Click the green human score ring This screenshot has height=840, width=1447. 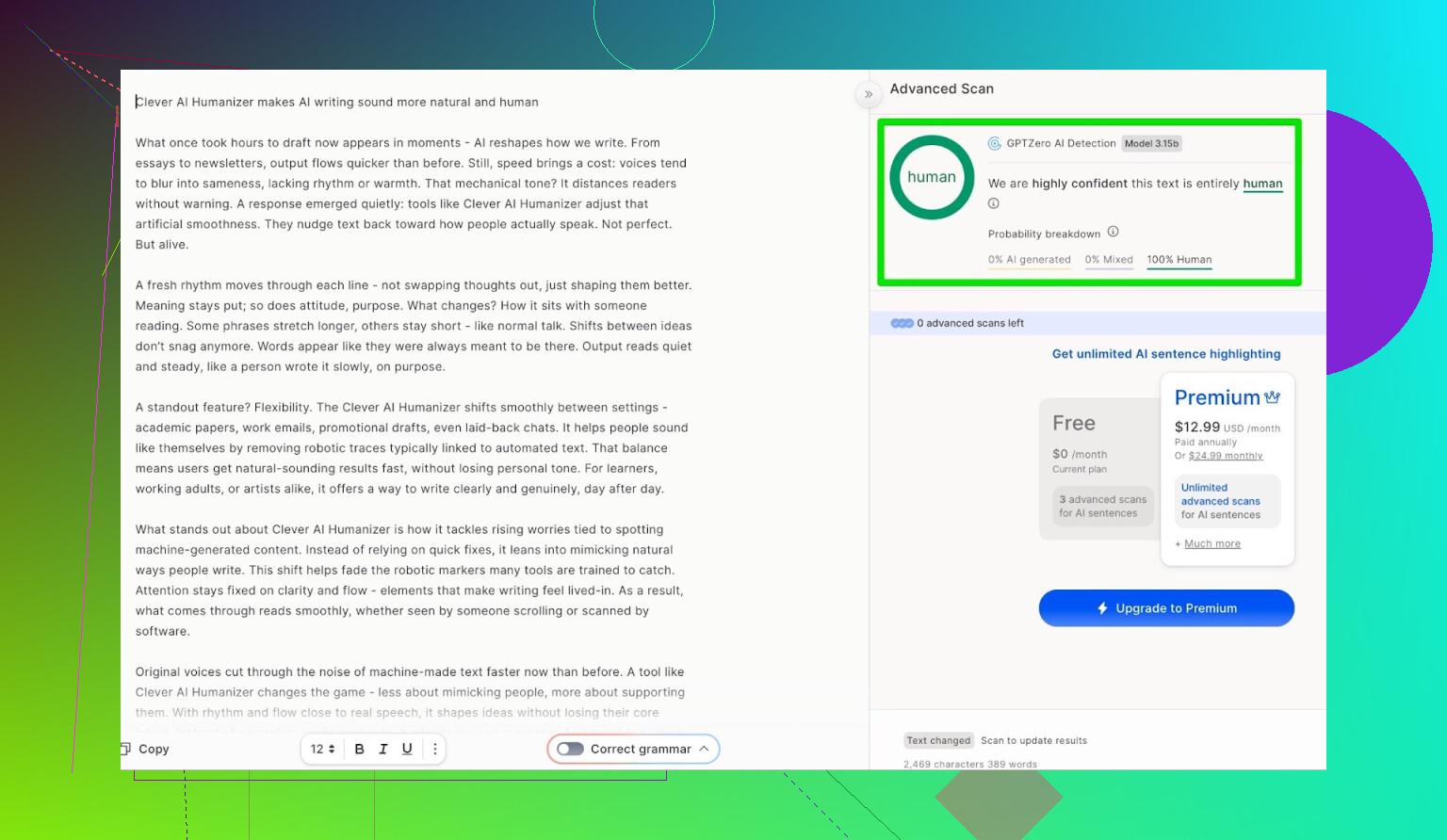[932, 177]
